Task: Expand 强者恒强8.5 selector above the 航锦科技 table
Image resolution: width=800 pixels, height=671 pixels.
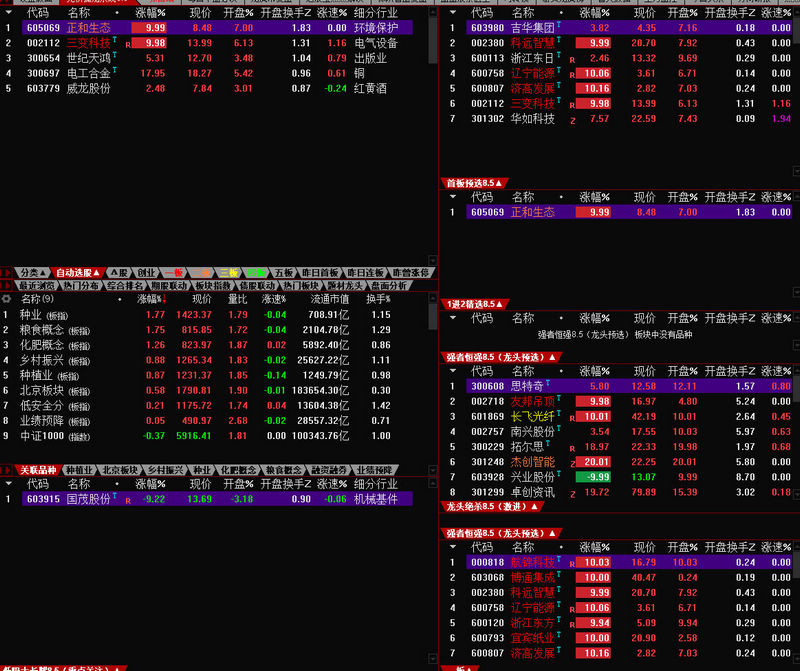Action: 501,533
